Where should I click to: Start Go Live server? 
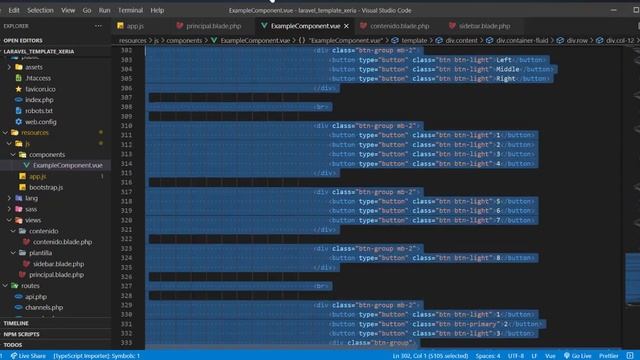pyautogui.click(x=578, y=356)
